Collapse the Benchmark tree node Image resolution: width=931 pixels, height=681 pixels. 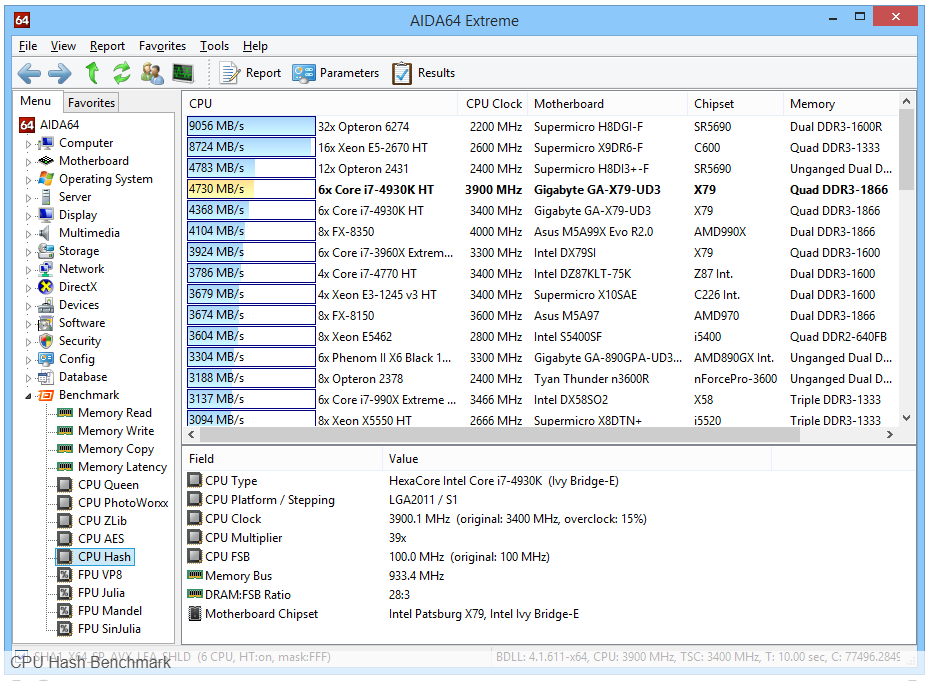click(x=28, y=396)
